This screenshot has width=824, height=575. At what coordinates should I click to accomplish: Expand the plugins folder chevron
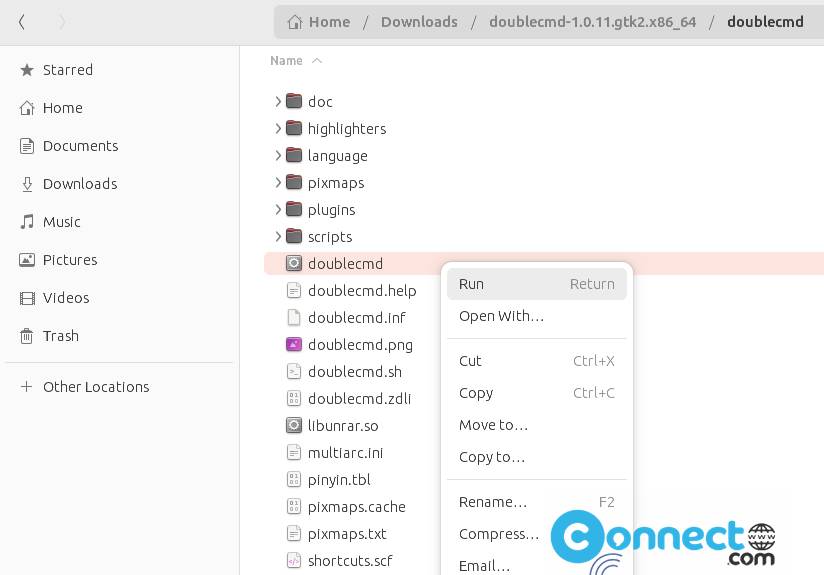pos(277,209)
